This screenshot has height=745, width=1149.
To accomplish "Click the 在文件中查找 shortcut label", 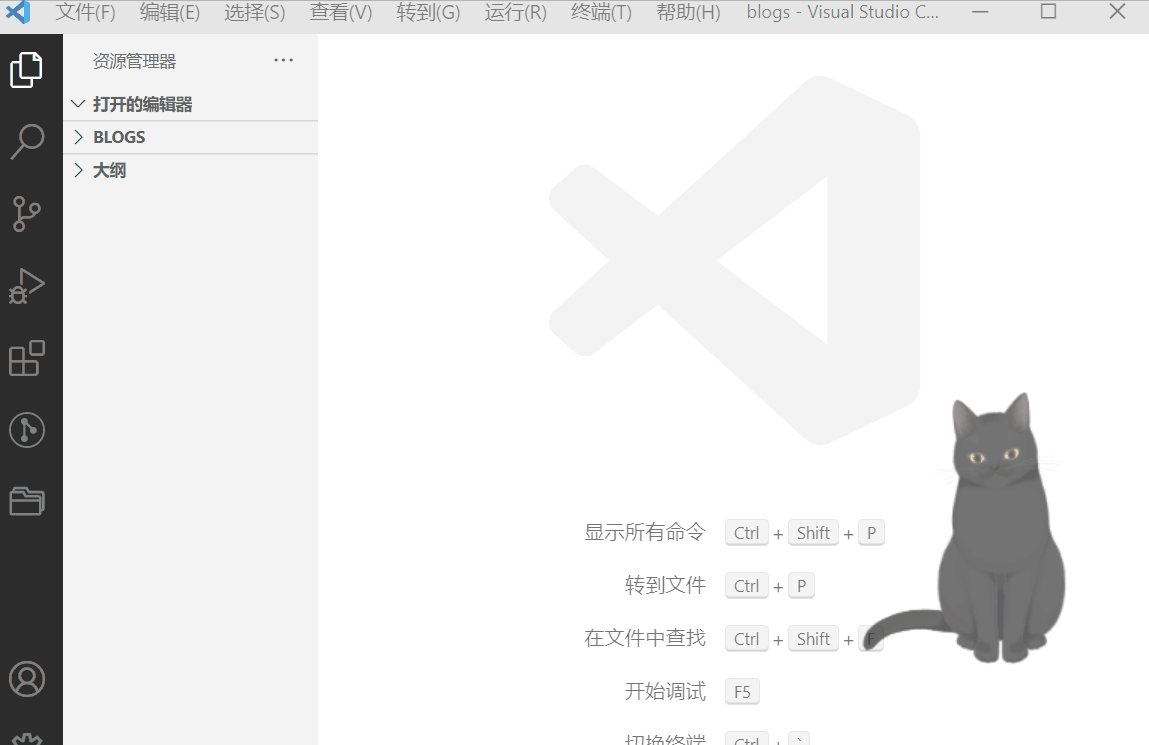I will 645,638.
